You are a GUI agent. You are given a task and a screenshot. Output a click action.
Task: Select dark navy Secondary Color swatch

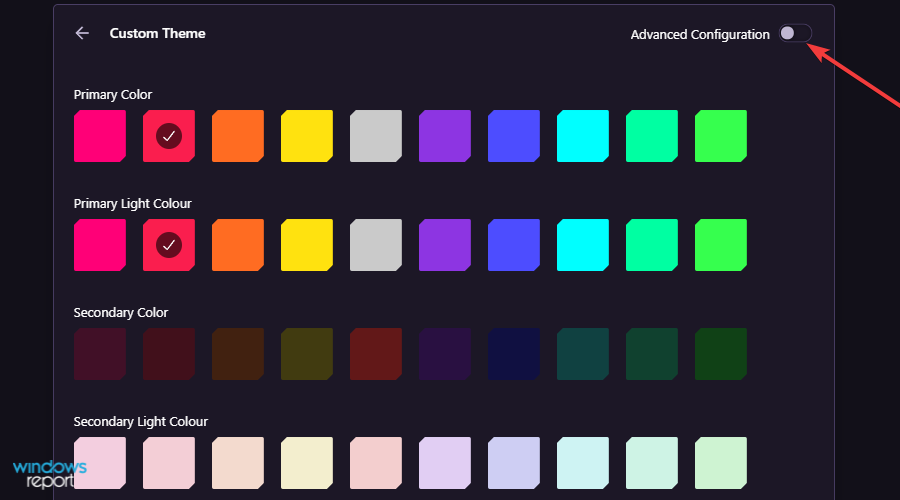[x=514, y=354]
